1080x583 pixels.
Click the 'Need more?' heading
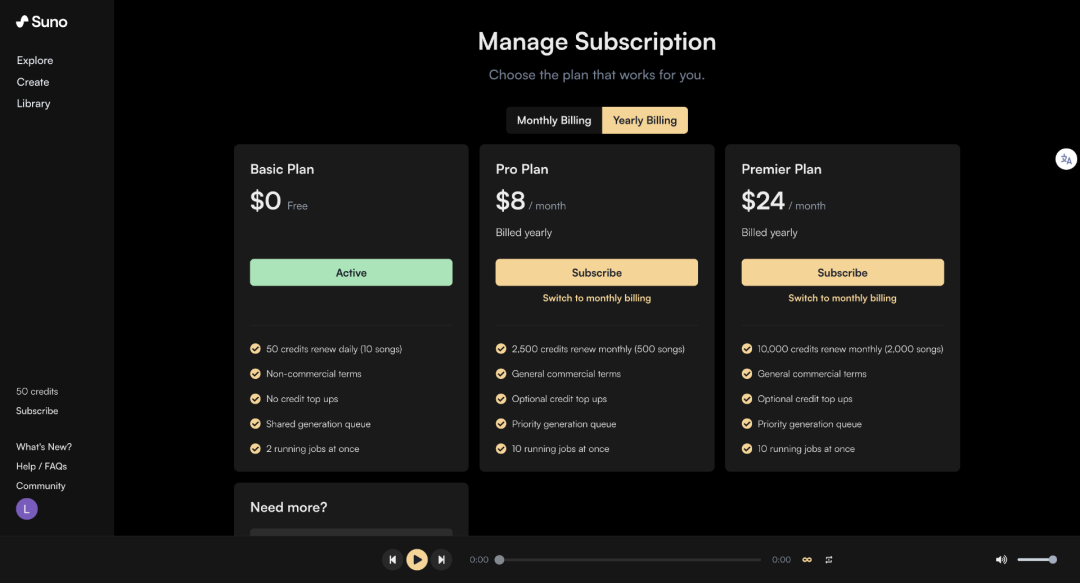point(289,508)
